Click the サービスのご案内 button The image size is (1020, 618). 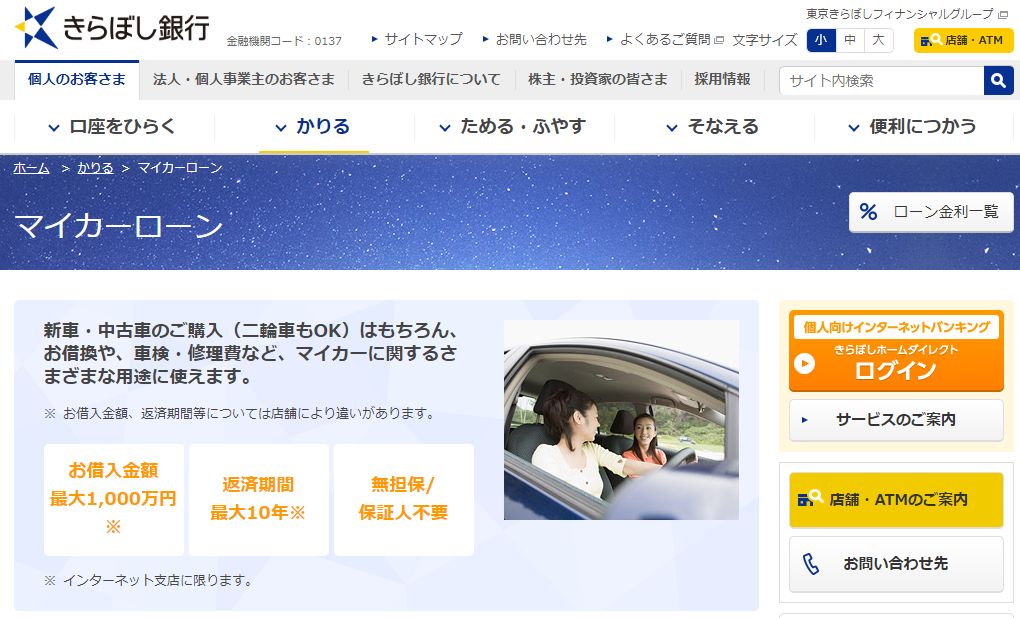(x=896, y=420)
